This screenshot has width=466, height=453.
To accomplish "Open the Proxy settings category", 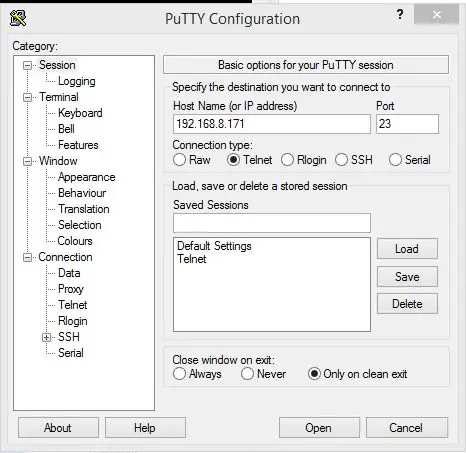I will (x=71, y=289).
